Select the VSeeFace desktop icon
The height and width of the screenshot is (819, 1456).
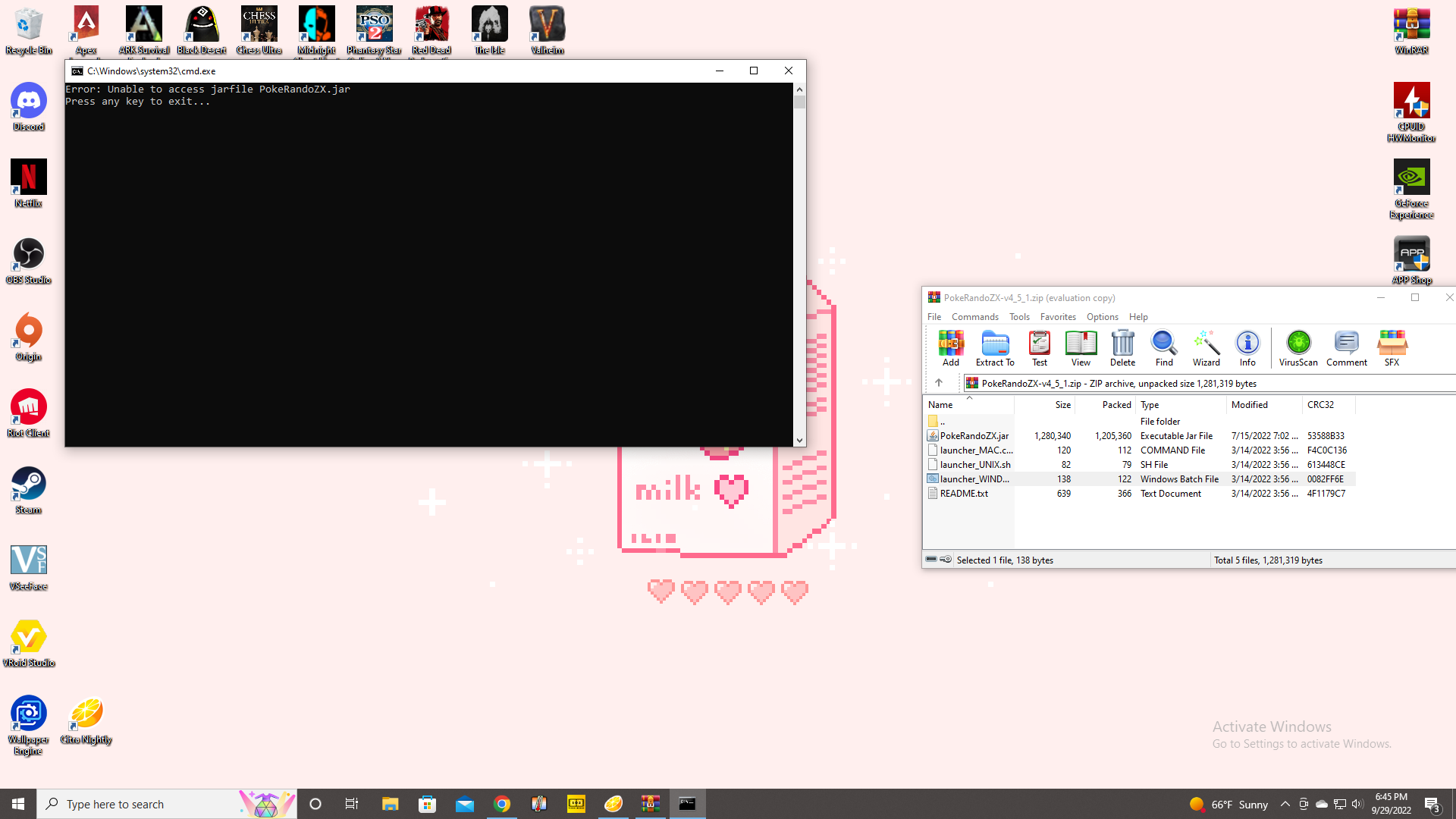[x=29, y=567]
